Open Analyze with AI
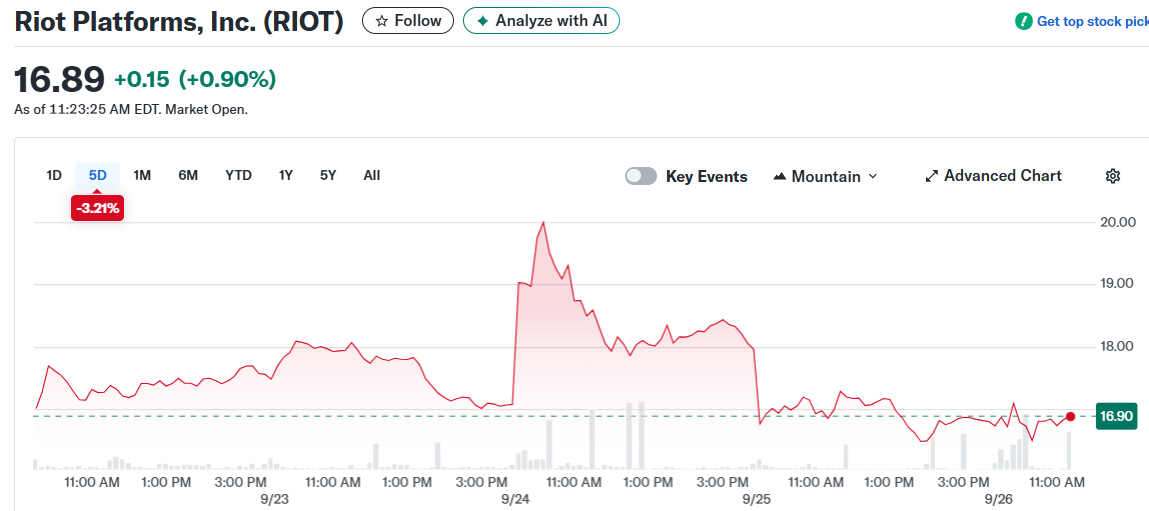 [x=541, y=21]
